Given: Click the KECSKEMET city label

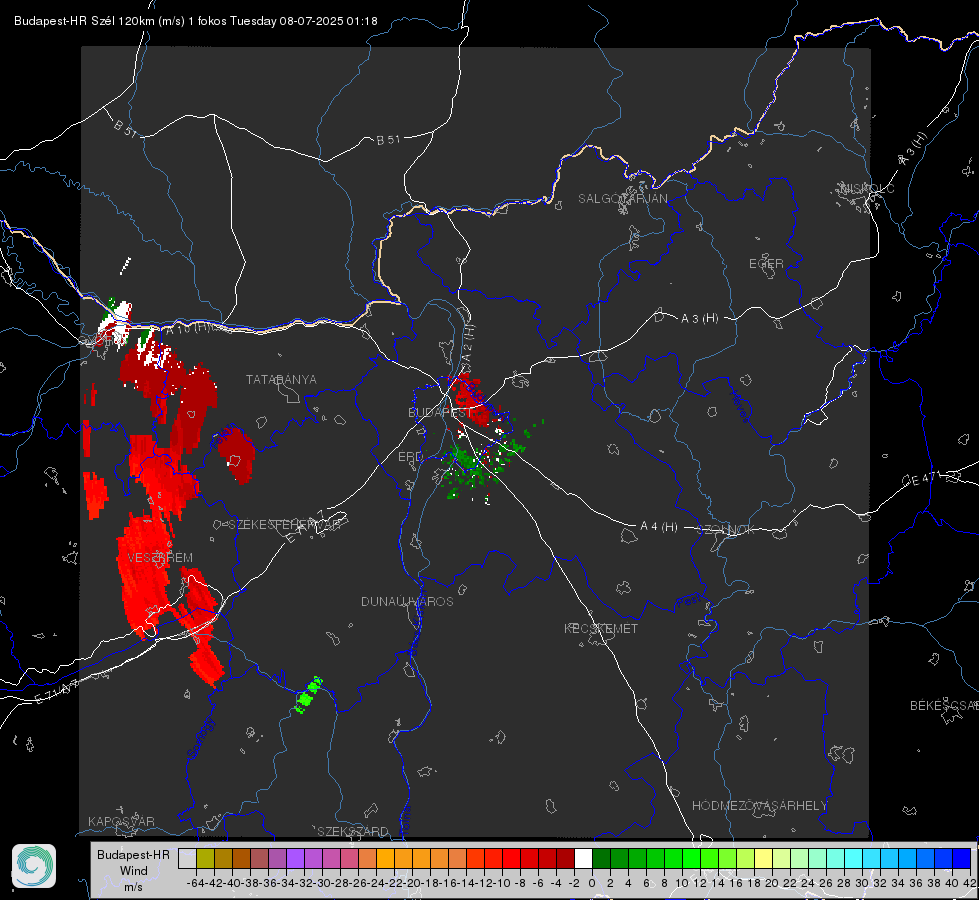Looking at the screenshot, I should [x=601, y=628].
